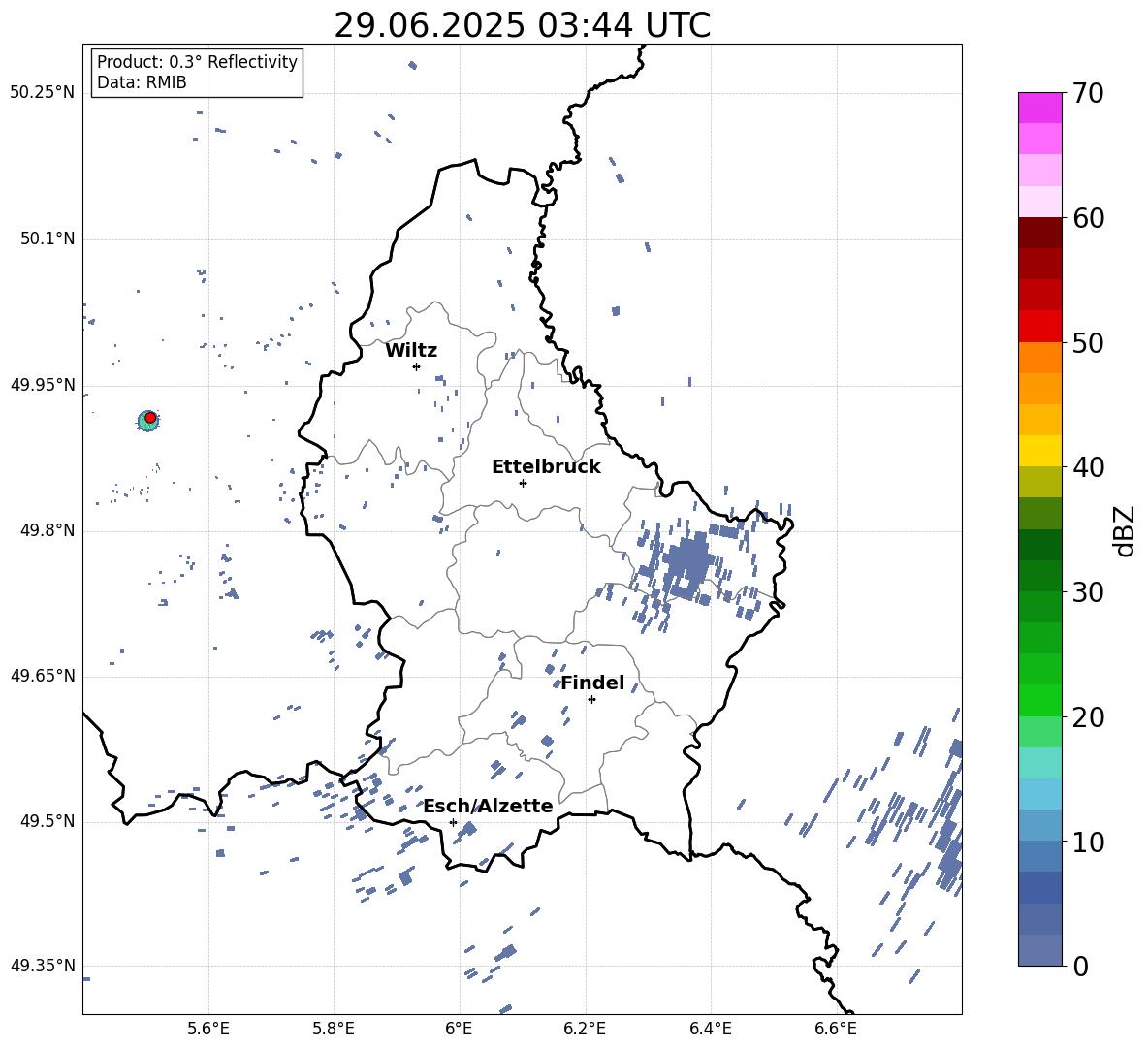Click the 49.5°N latitude label
This screenshot has height=1048, width=1148.
pos(48,821)
